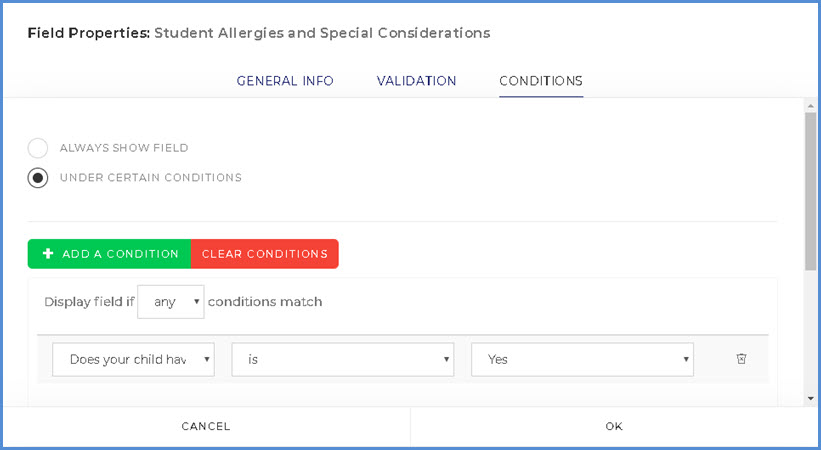Open the 'any' conditions match dropdown

(x=170, y=302)
